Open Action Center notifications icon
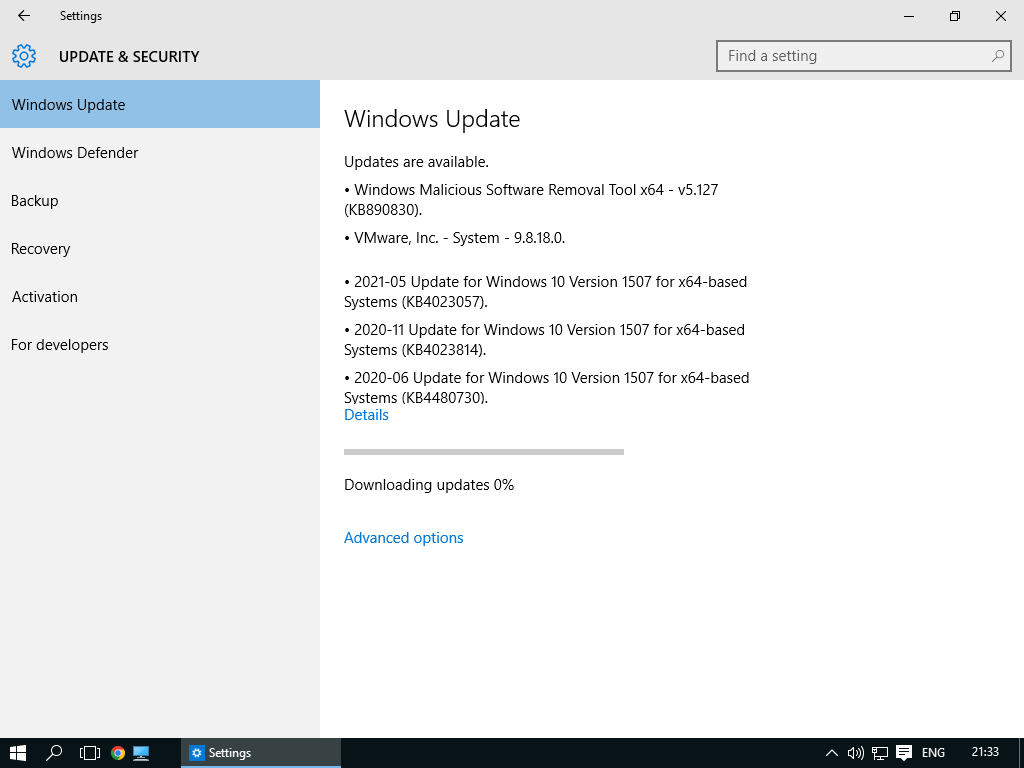The image size is (1024, 768). 904,753
